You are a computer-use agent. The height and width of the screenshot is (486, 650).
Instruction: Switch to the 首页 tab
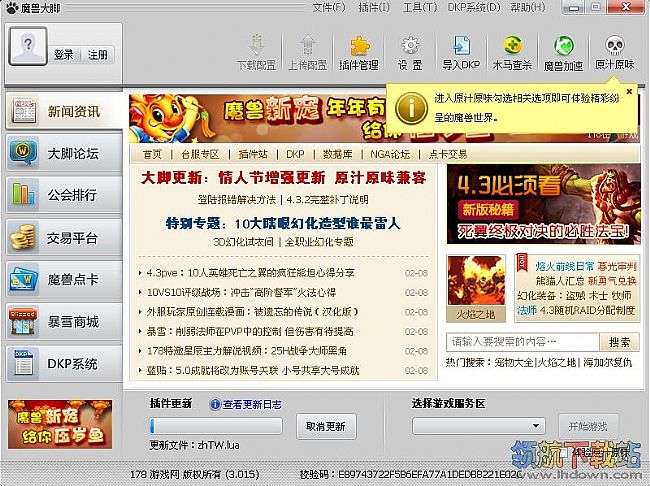pos(152,154)
